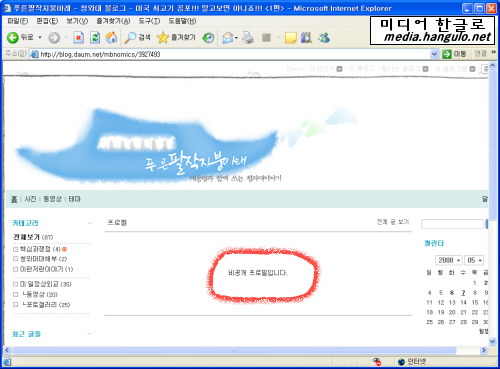
Task: Open the year 2008 calendar dropdown
Action: (459, 260)
